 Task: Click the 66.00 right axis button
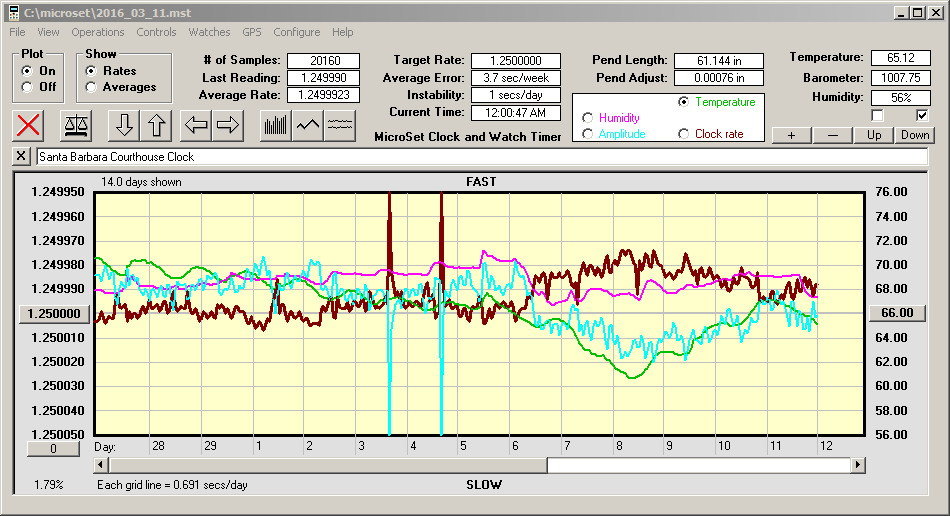[898, 313]
